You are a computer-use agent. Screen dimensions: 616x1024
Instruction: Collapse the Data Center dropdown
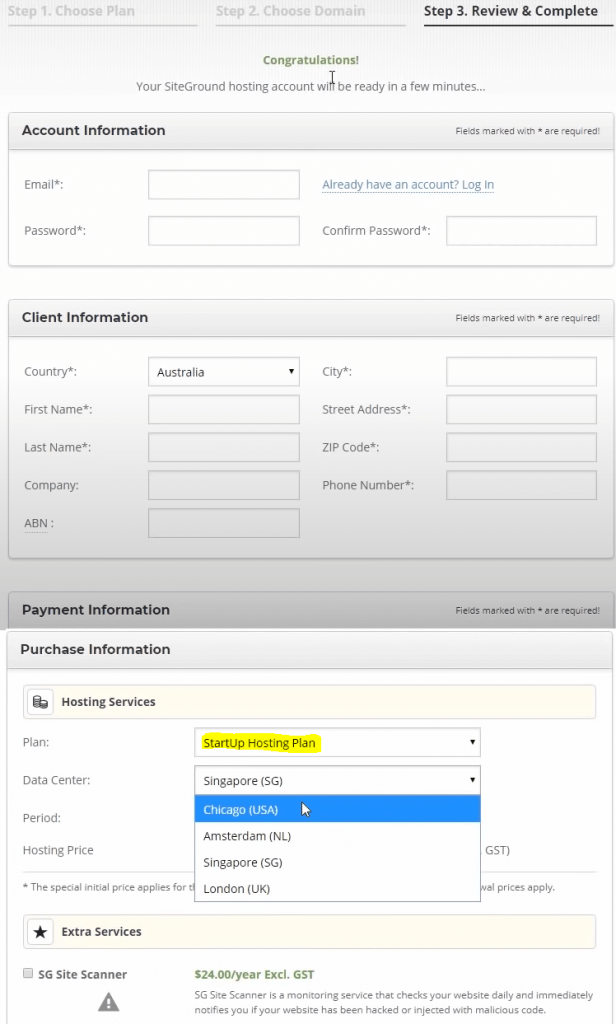click(x=336, y=780)
